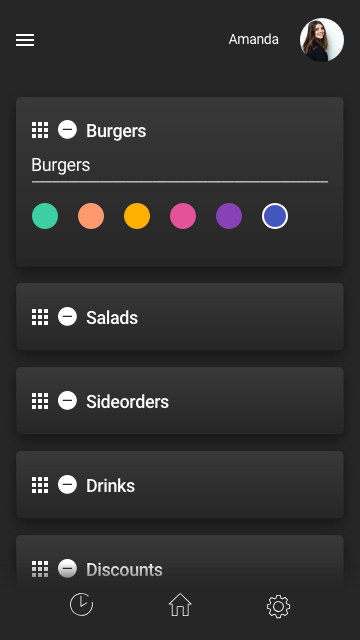Click the grid handle icon for Salads
Screen dimensions: 360x640
pos(40,317)
